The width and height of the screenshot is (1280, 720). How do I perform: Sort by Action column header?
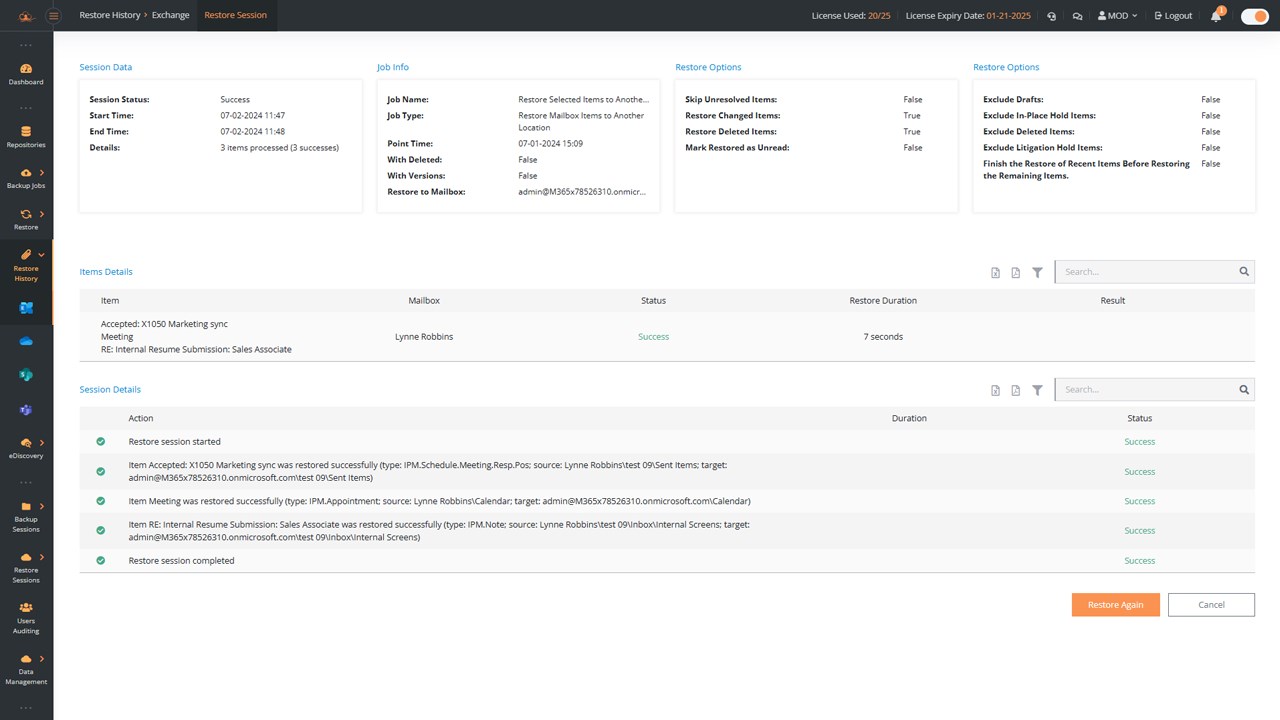(141, 418)
